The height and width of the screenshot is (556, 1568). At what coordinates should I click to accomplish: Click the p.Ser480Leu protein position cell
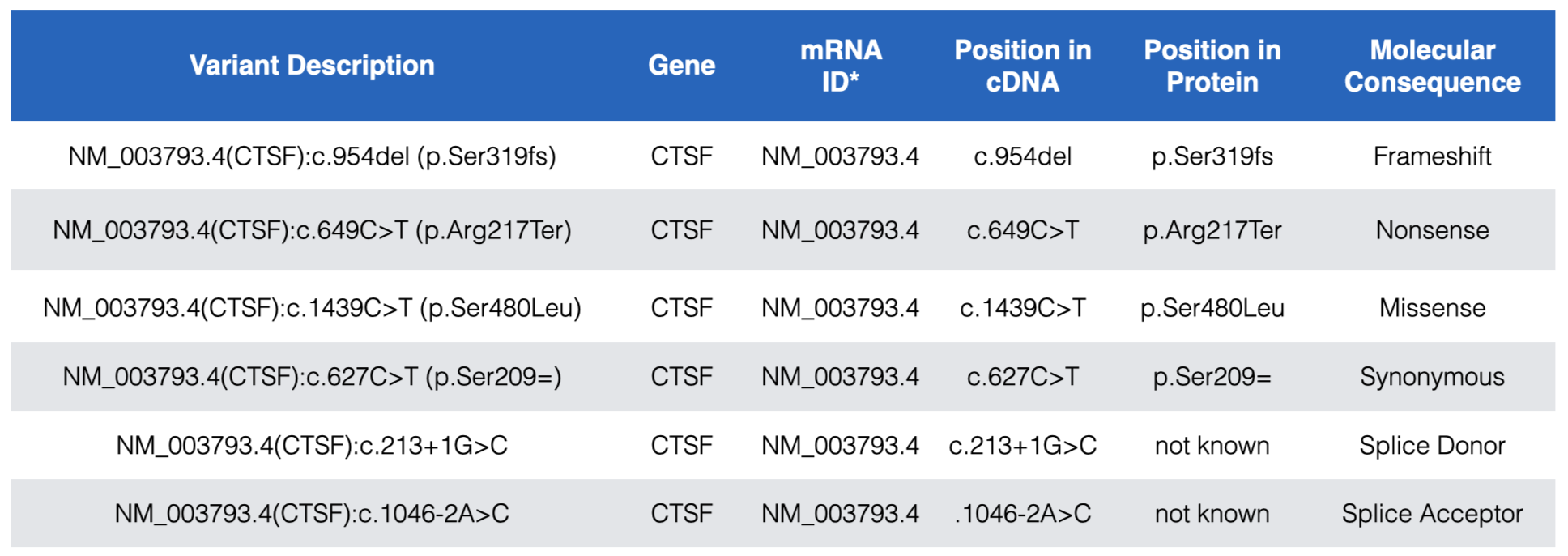point(1212,308)
